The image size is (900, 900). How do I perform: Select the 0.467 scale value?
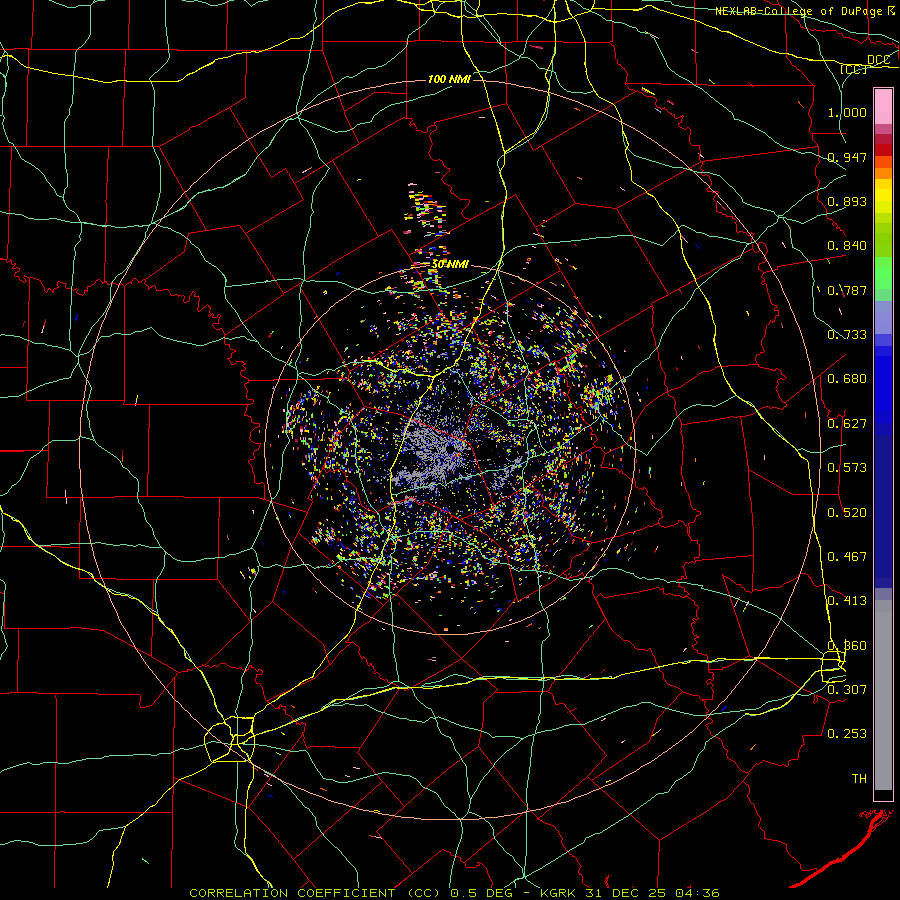tap(847, 557)
